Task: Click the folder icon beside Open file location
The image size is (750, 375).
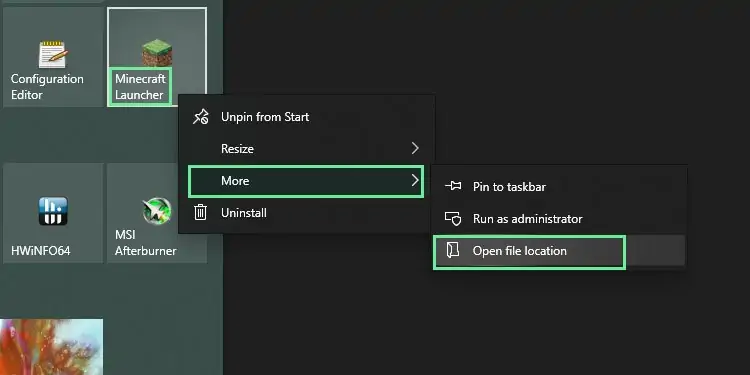Action: (452, 250)
